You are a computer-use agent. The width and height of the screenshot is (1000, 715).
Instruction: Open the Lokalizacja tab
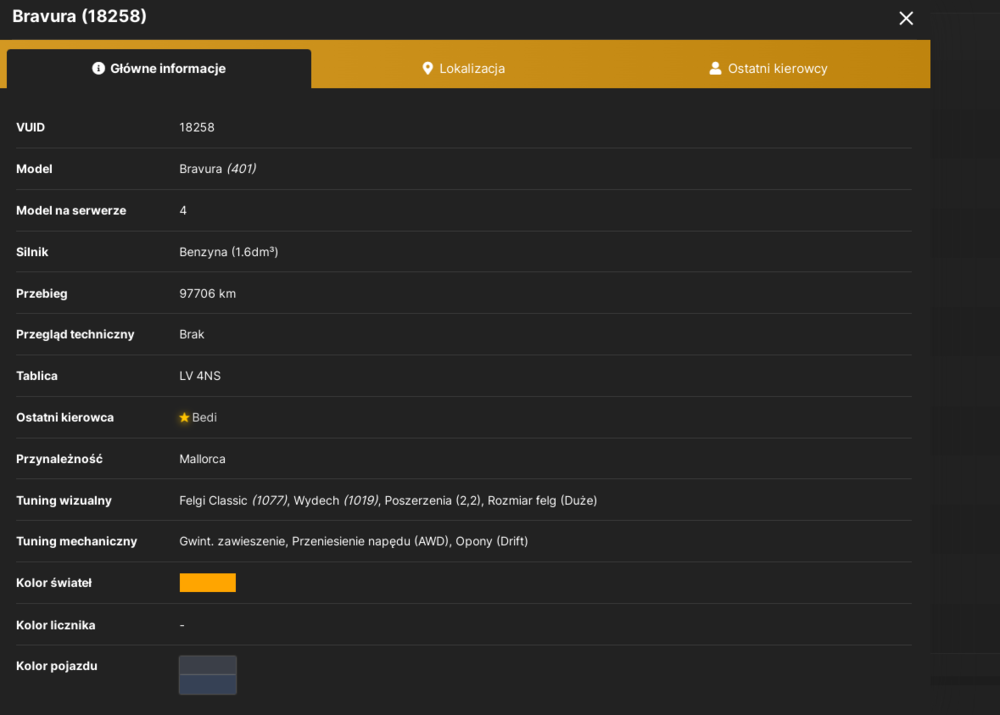464,68
